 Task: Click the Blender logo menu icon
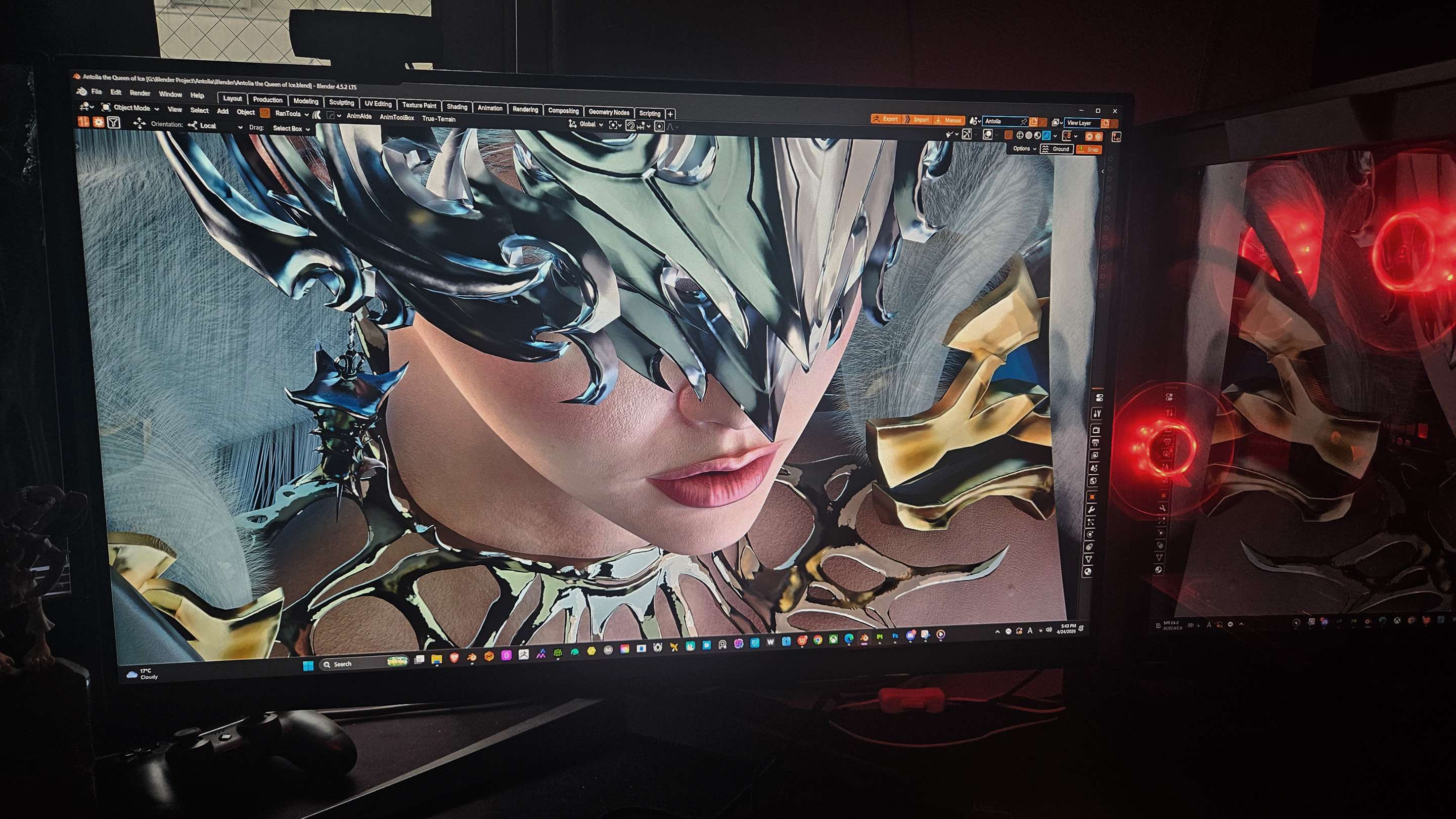coord(82,91)
